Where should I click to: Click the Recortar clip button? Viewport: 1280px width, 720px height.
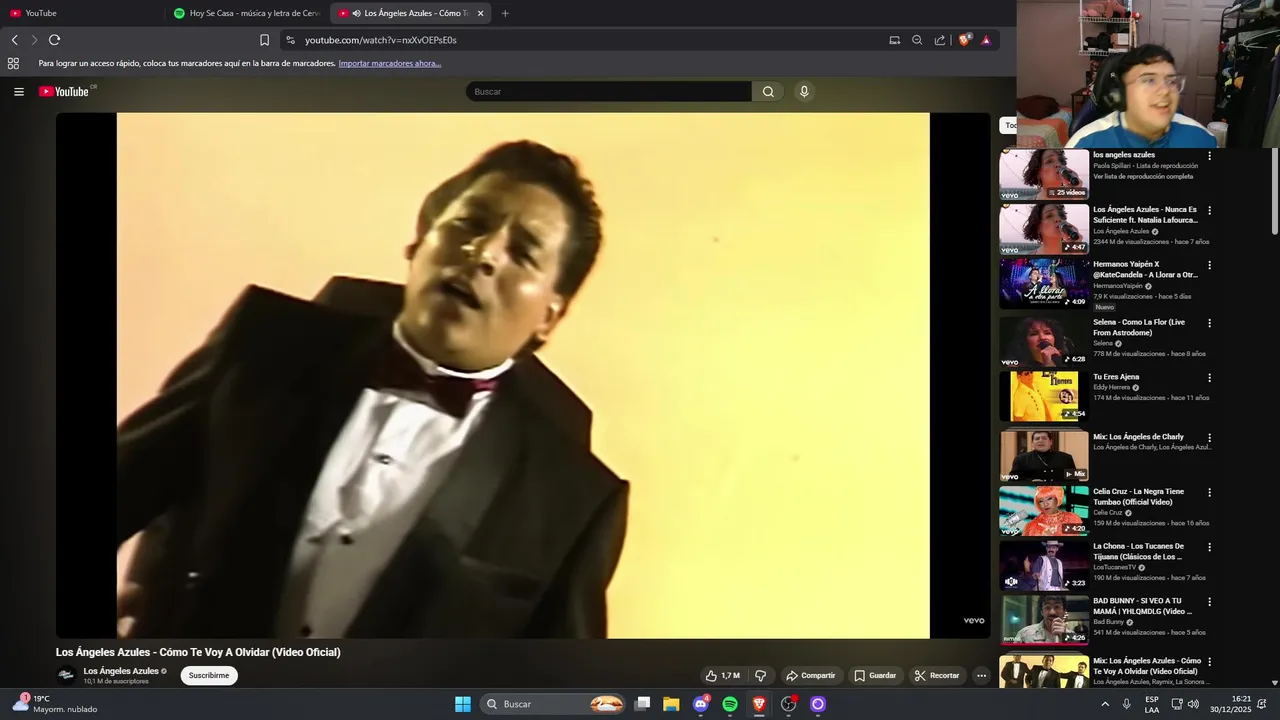pyautogui.click(x=937, y=675)
